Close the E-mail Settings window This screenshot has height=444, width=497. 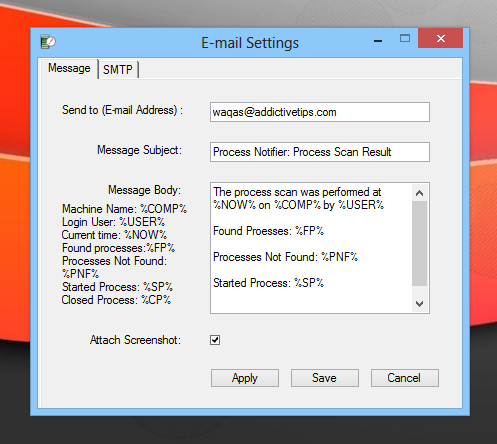[x=440, y=38]
